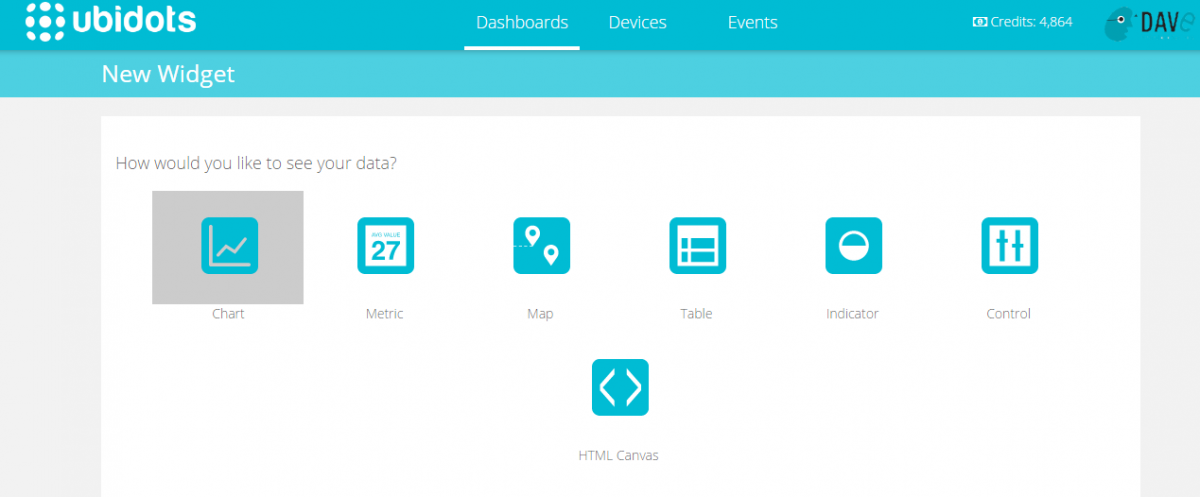This screenshot has width=1200, height=497.
Task: Click the "HTML Canvas" text label
Action: pos(619,456)
